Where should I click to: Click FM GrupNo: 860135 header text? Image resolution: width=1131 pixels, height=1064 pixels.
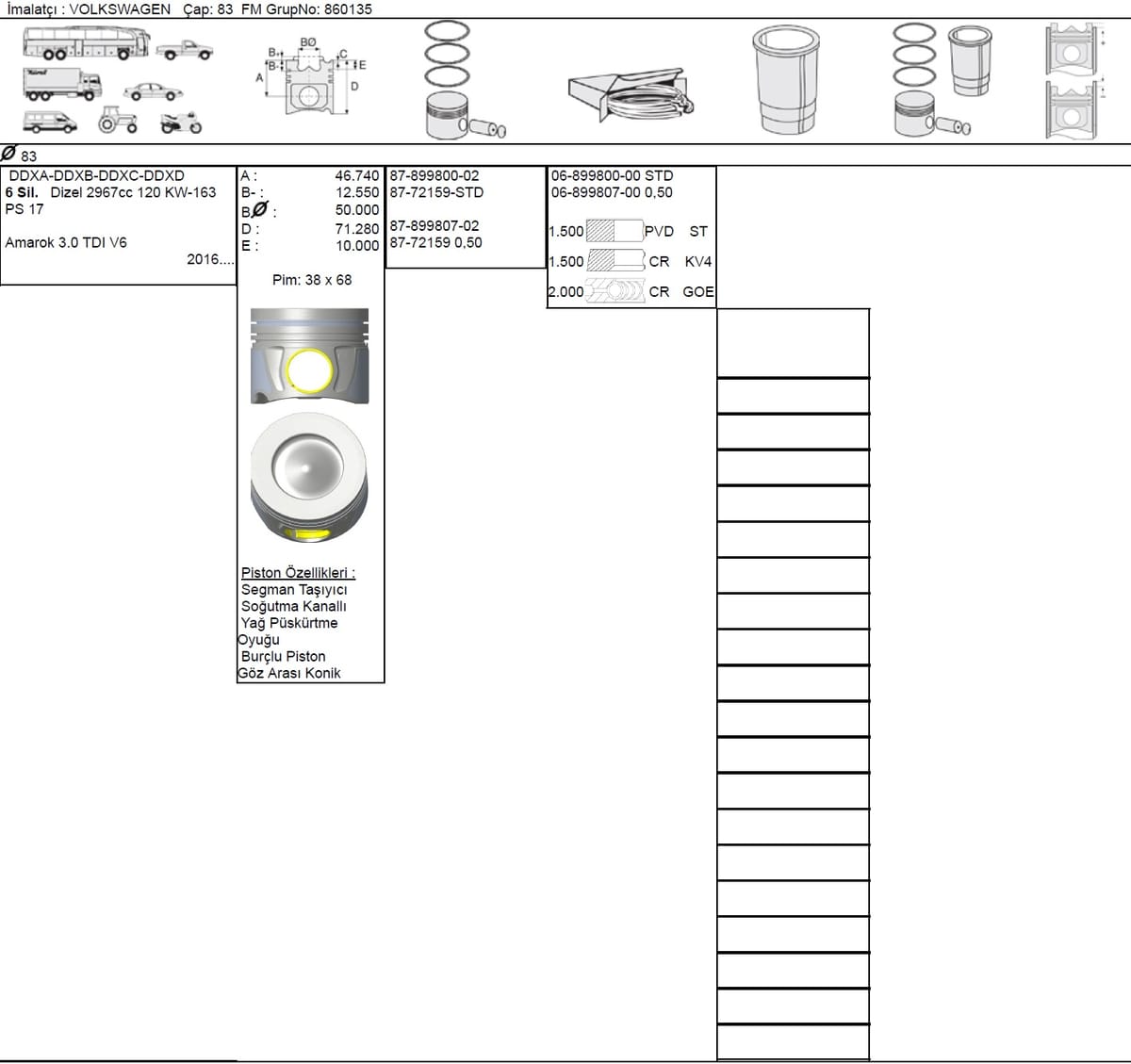(306, 8)
